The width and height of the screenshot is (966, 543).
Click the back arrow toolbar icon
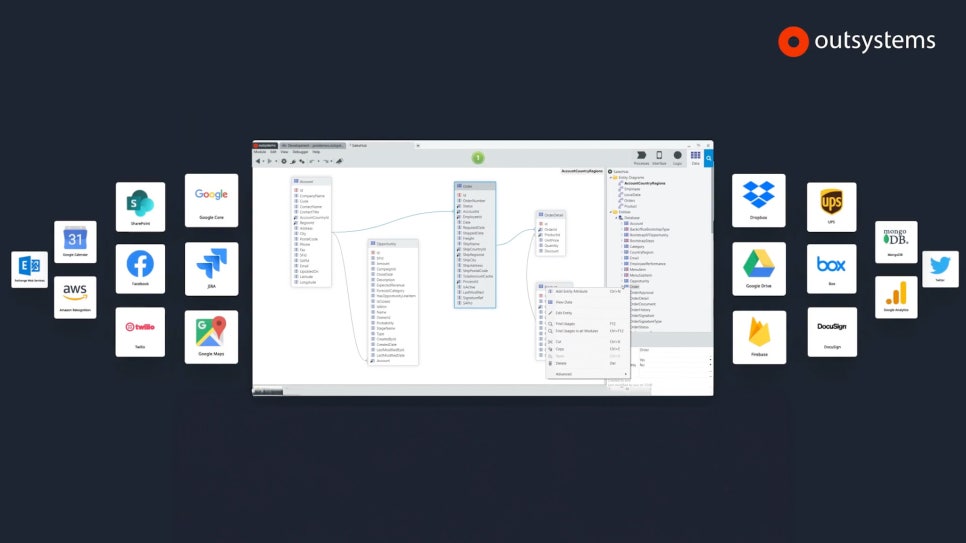[x=258, y=161]
